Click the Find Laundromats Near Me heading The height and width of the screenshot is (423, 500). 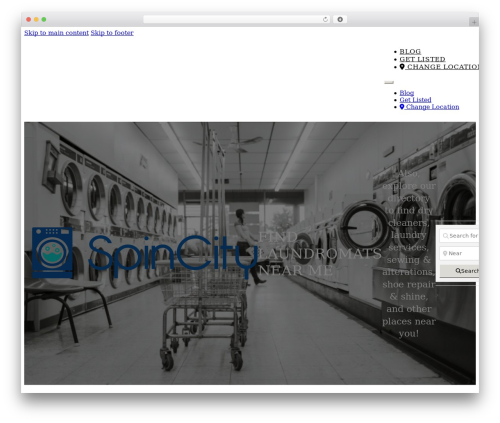[319, 254]
